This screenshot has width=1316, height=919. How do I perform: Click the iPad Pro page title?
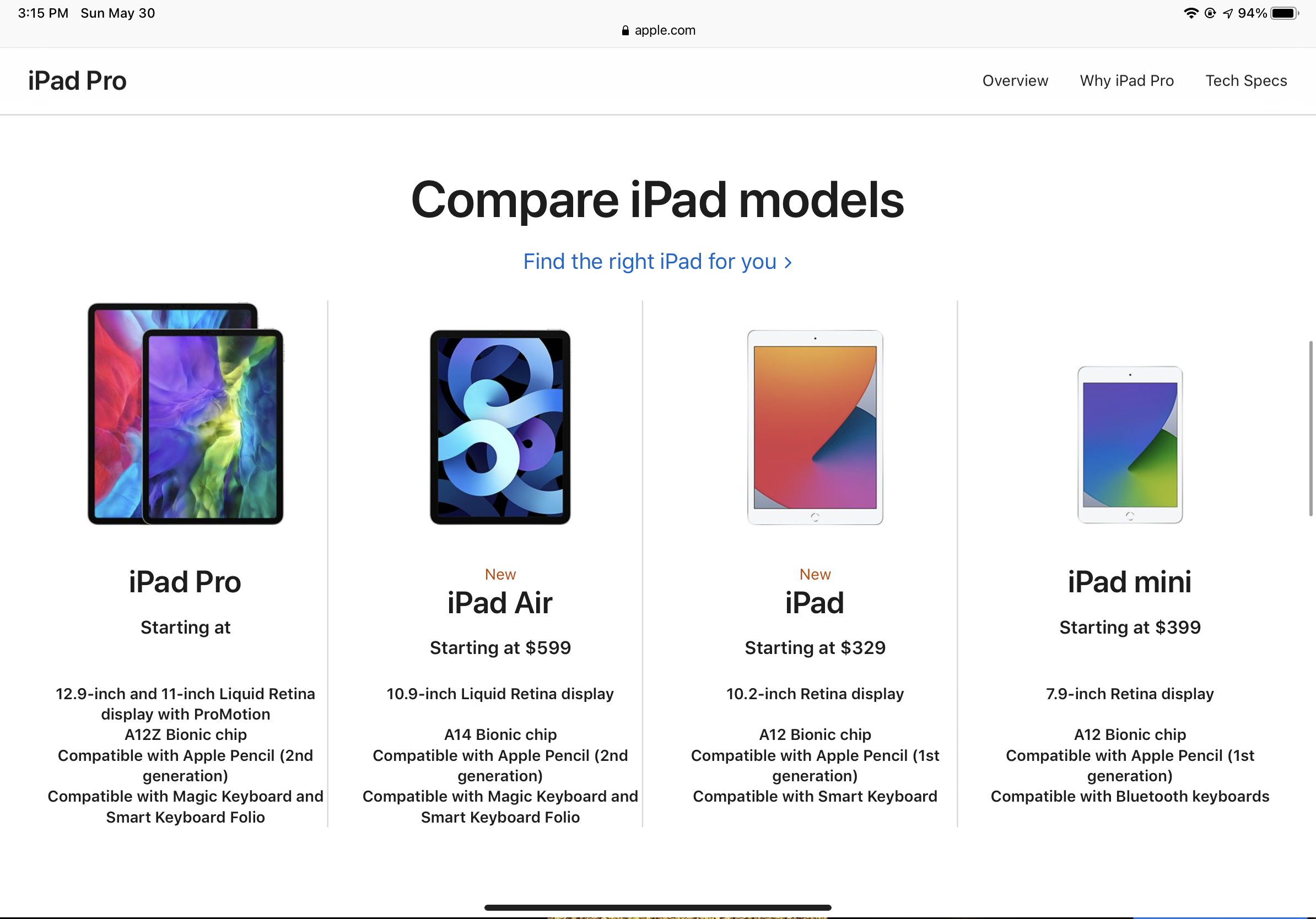77,81
